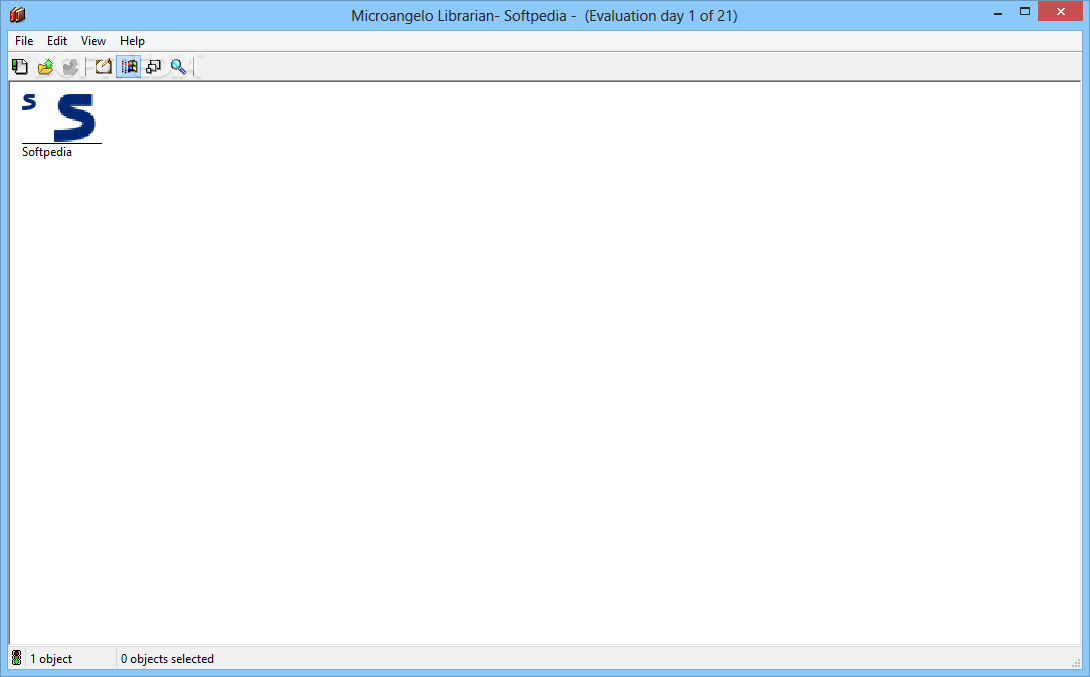This screenshot has width=1090, height=677.
Task: Select the large Softpedia S icon thumbnail
Action: pyautogui.click(x=75, y=117)
